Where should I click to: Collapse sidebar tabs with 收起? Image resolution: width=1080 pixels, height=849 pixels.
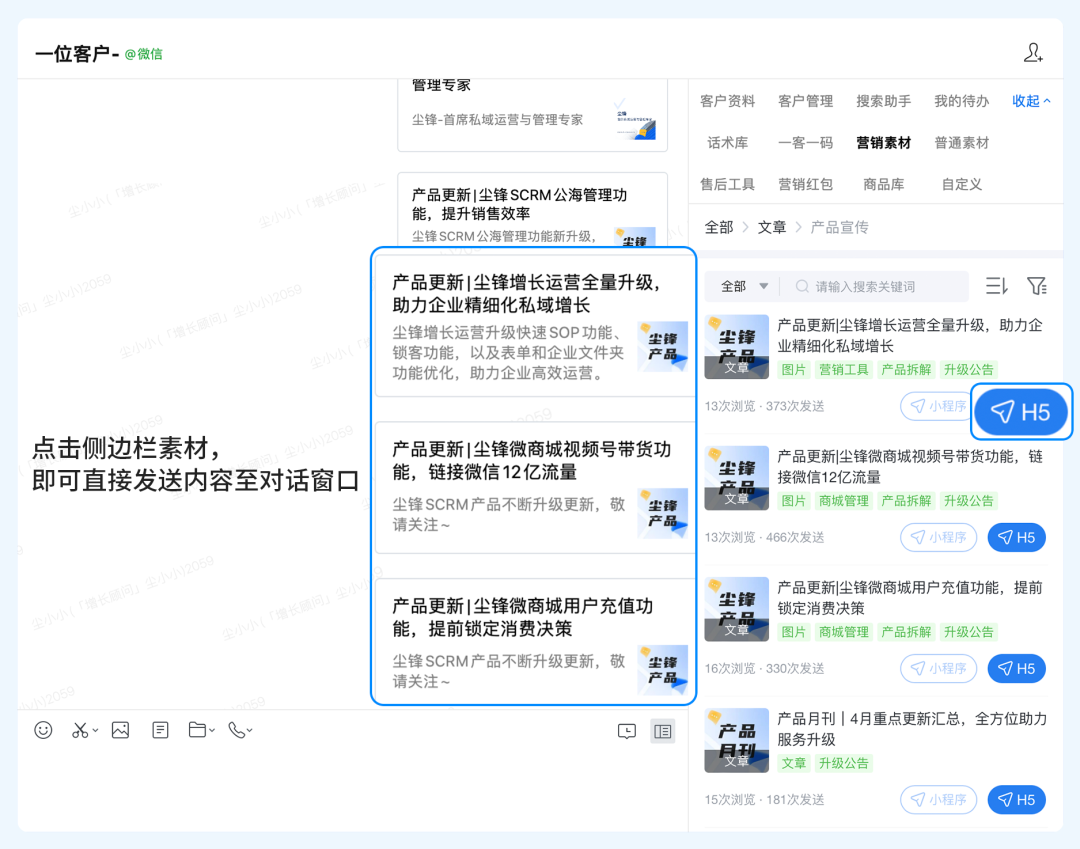(1030, 101)
